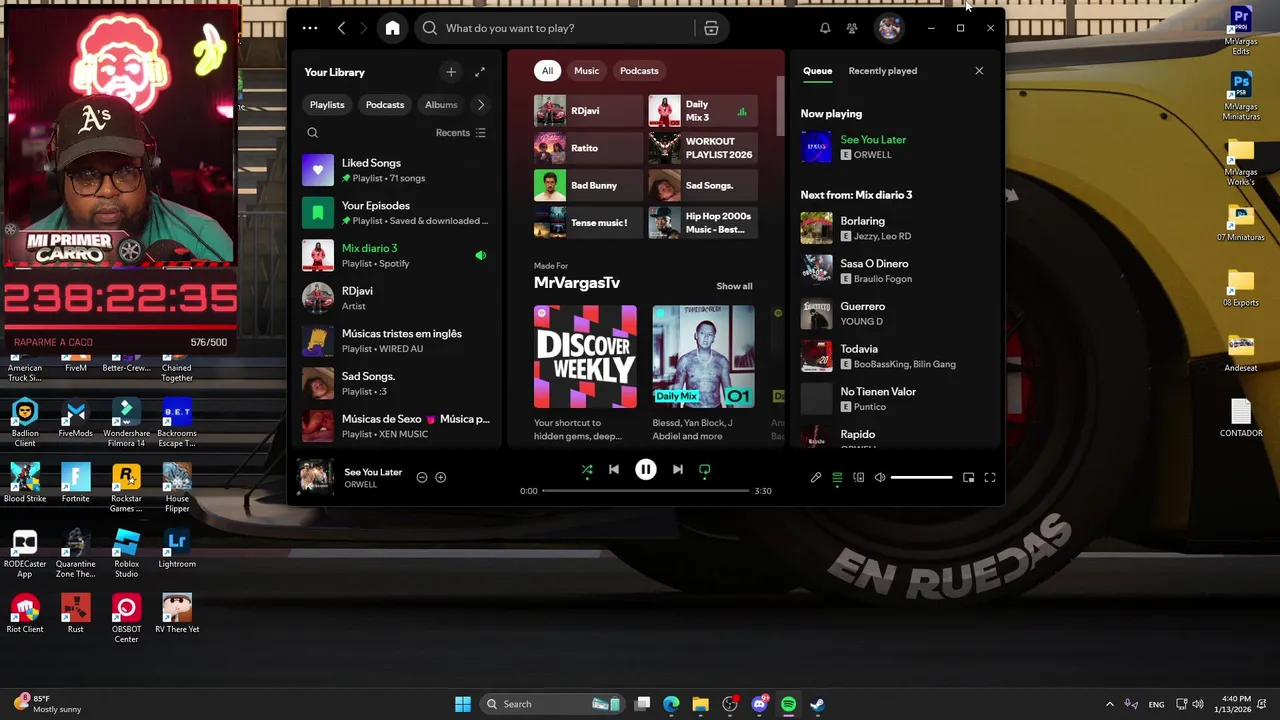Open the Liked Songs playlist
Screen dimensions: 1280x720
(398, 170)
